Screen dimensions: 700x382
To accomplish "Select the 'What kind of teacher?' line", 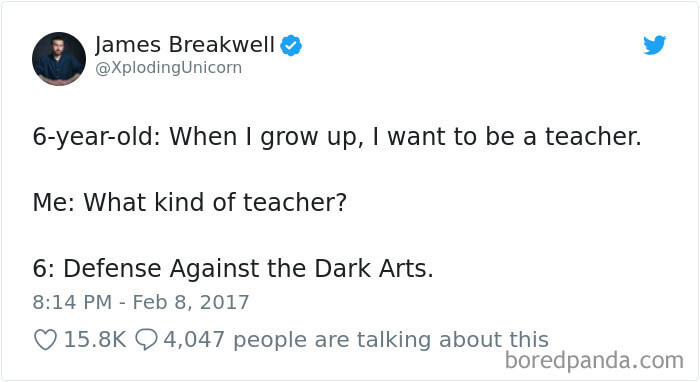I will 215,202.
